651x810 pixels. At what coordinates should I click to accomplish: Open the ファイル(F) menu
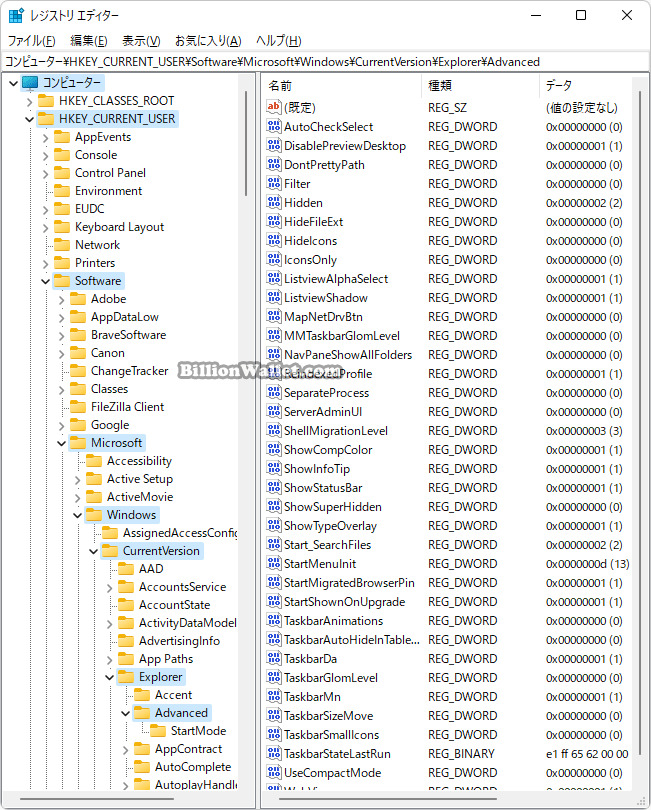(x=31, y=40)
